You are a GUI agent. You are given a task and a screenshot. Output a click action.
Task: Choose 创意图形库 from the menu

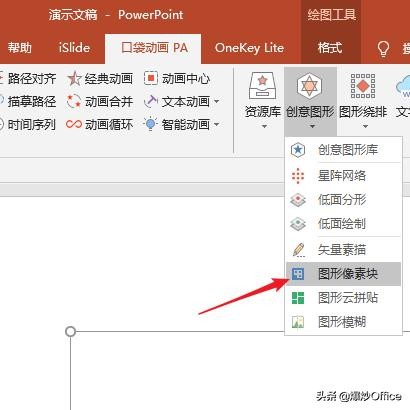(x=344, y=150)
